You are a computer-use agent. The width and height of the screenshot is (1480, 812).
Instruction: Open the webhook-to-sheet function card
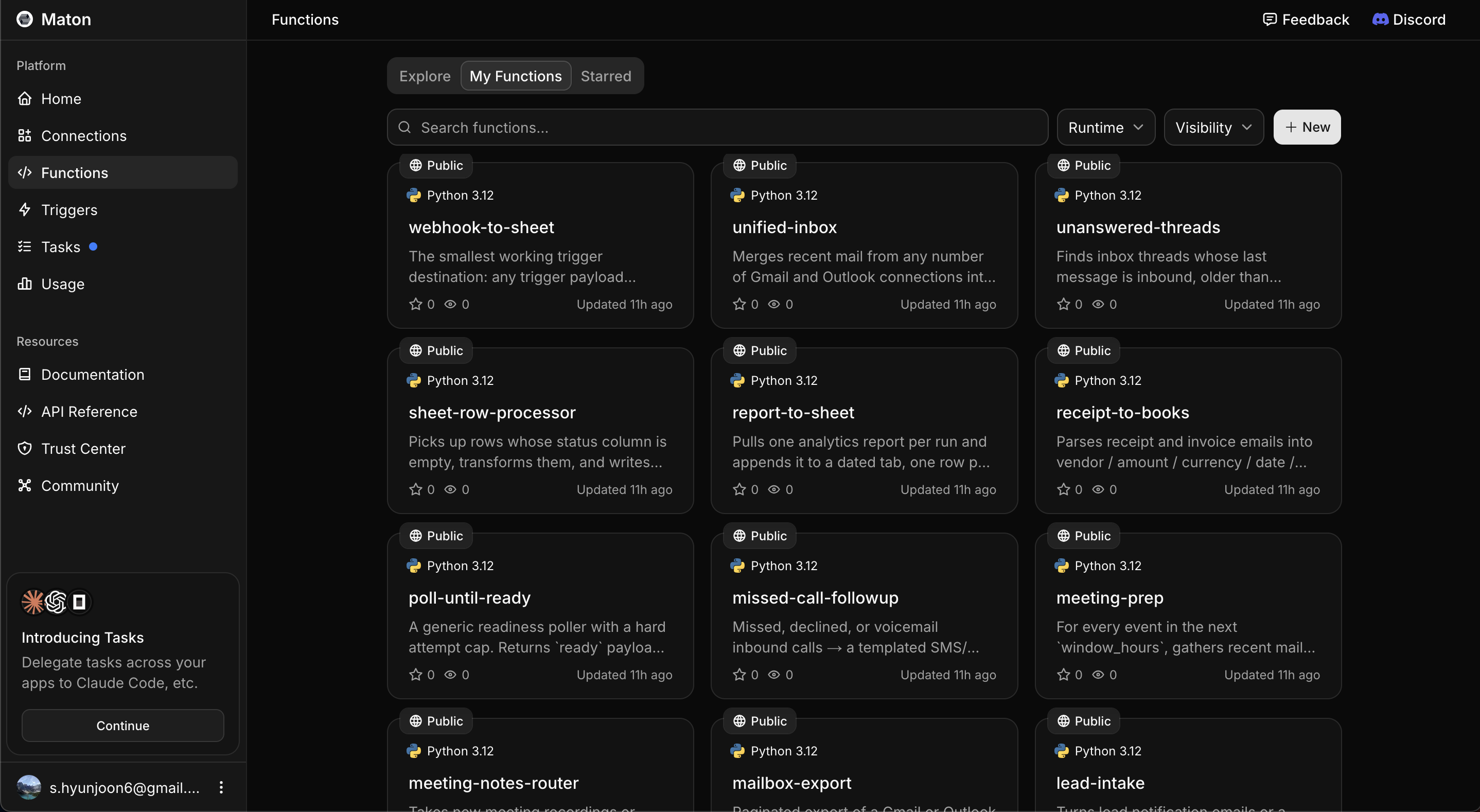click(540, 245)
